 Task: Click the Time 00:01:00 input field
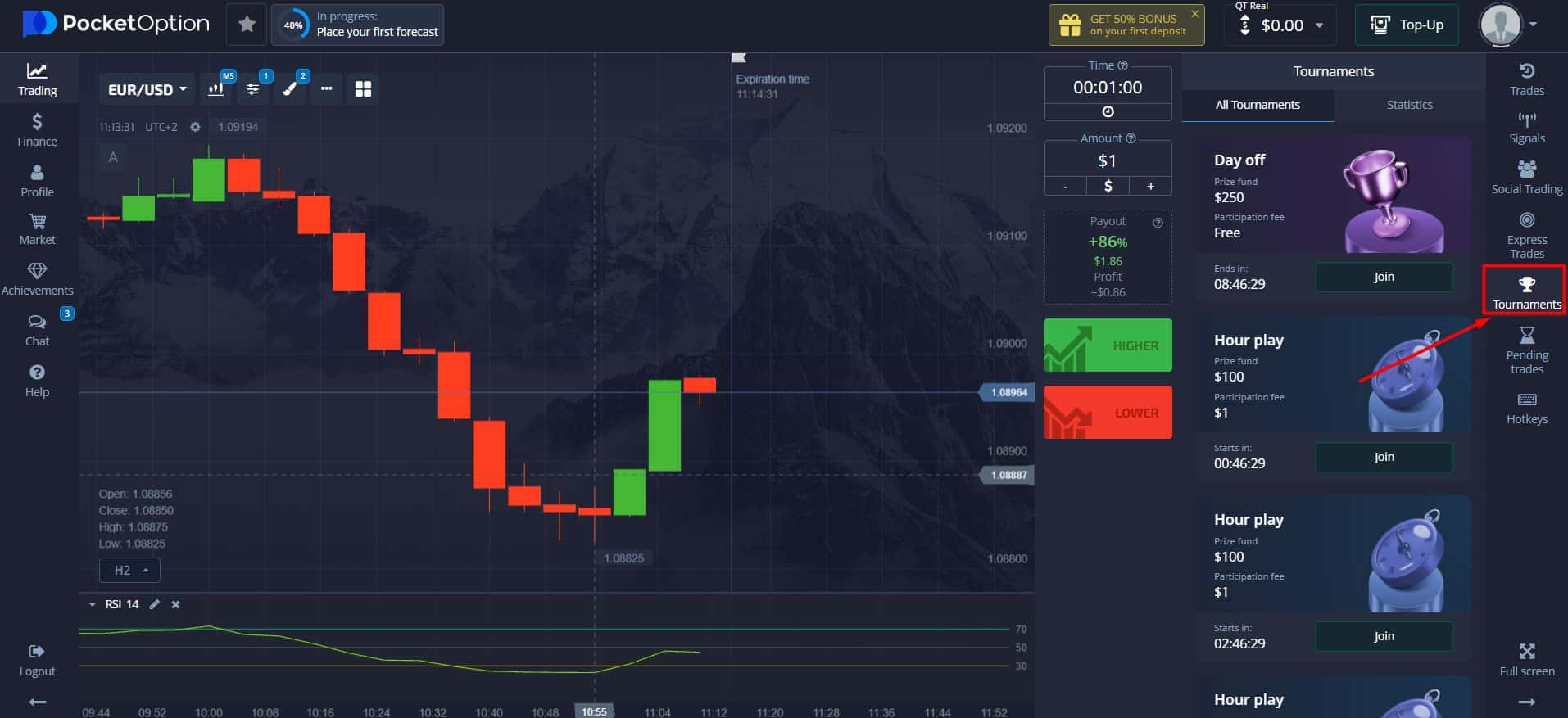point(1108,87)
